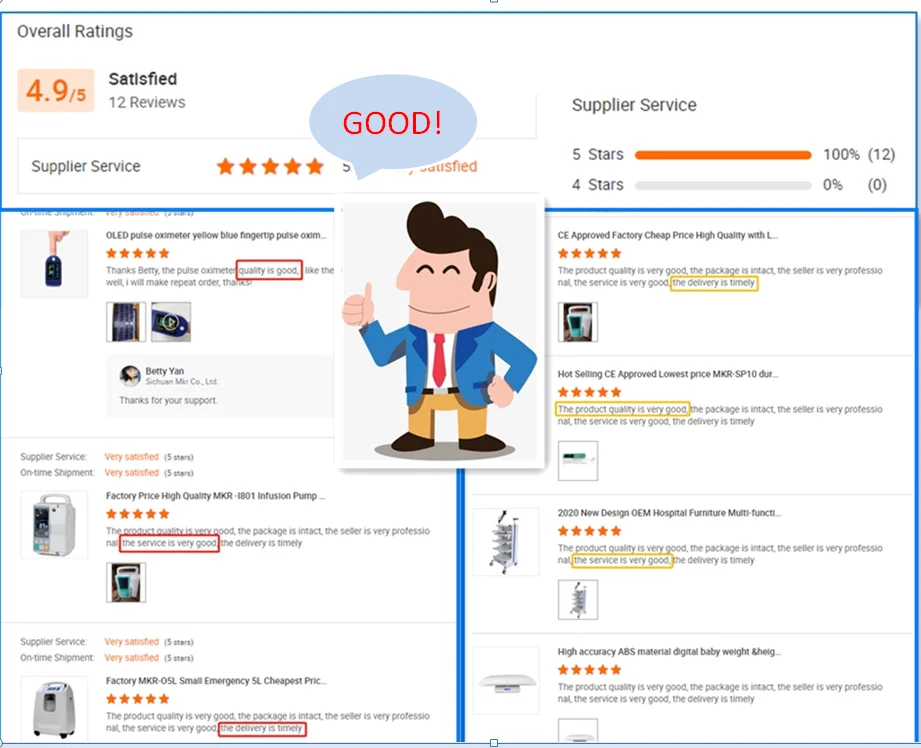Click Betty Yan's avatar icon
Screen dimensions: 921x748
tap(130, 375)
